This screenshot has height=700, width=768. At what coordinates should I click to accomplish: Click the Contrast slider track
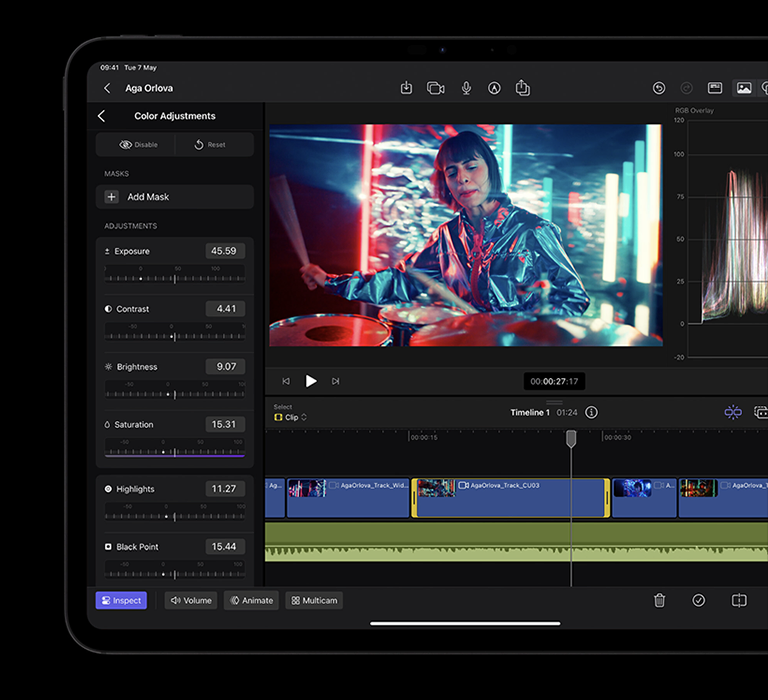click(x=175, y=332)
